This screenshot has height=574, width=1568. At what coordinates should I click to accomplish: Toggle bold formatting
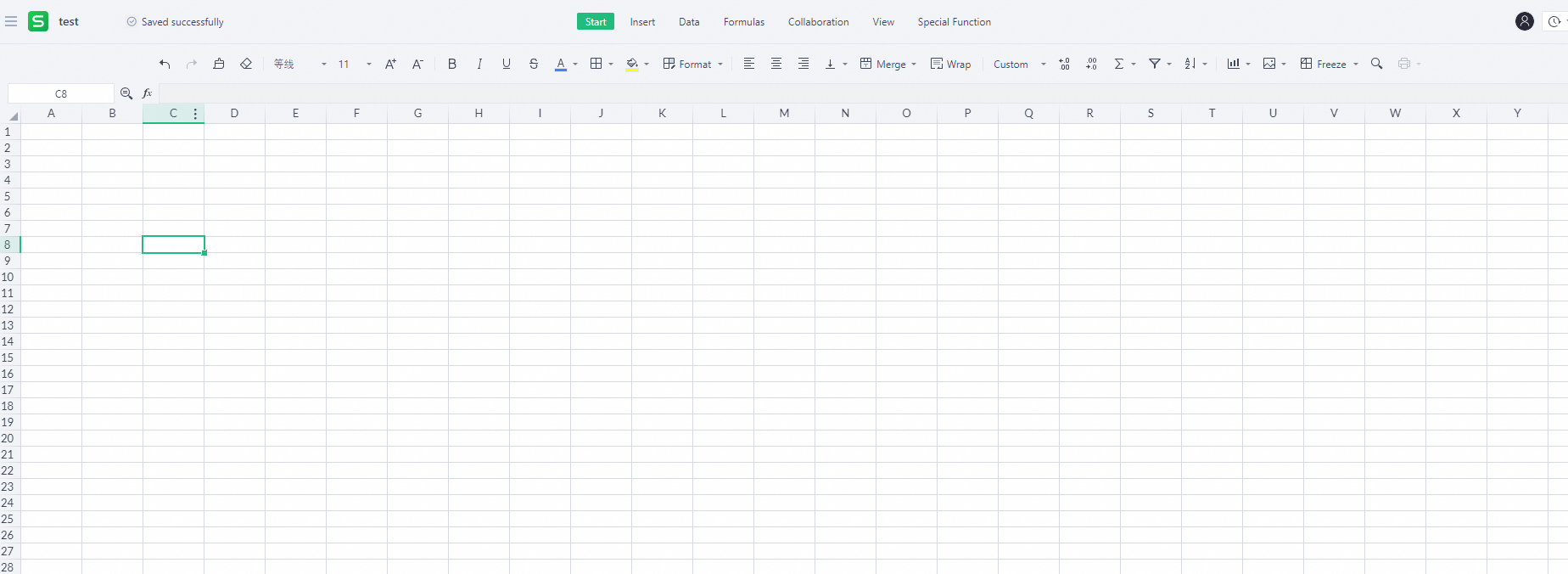pos(452,64)
